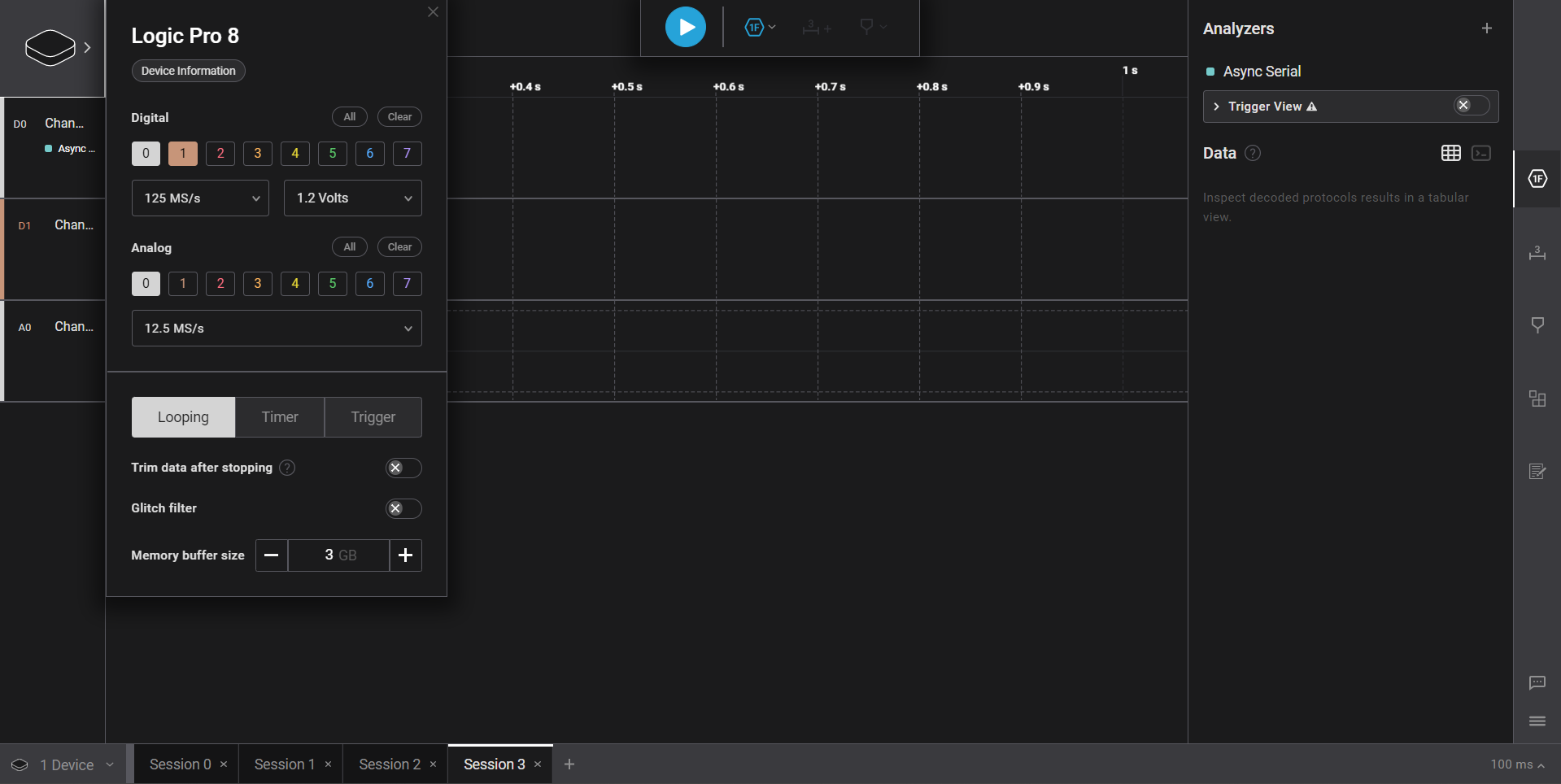Open the analyzers toolbar dropdown icon

point(760,27)
